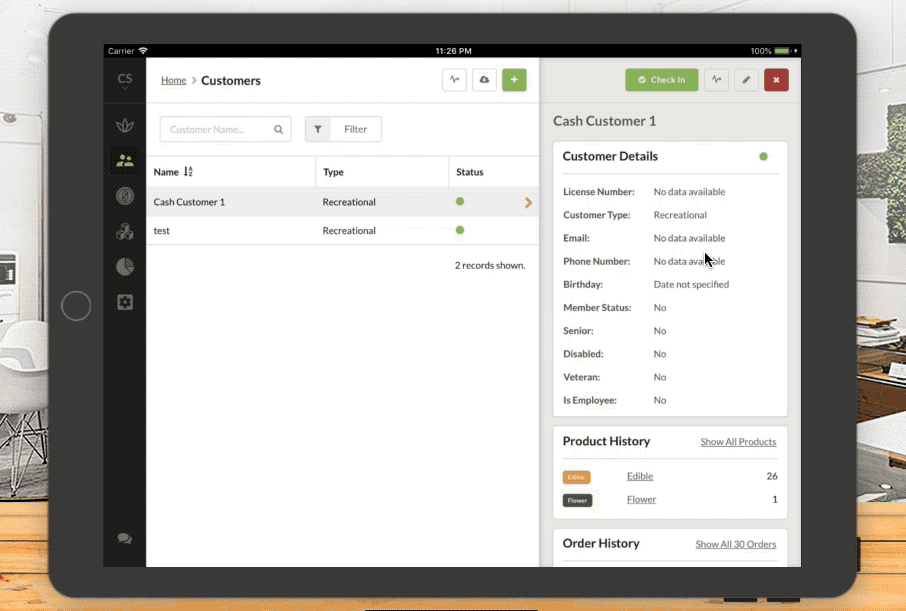This screenshot has width=906, height=611.
Task: Click the orange chevron on Cash Customer 1 row
Action: 528,202
